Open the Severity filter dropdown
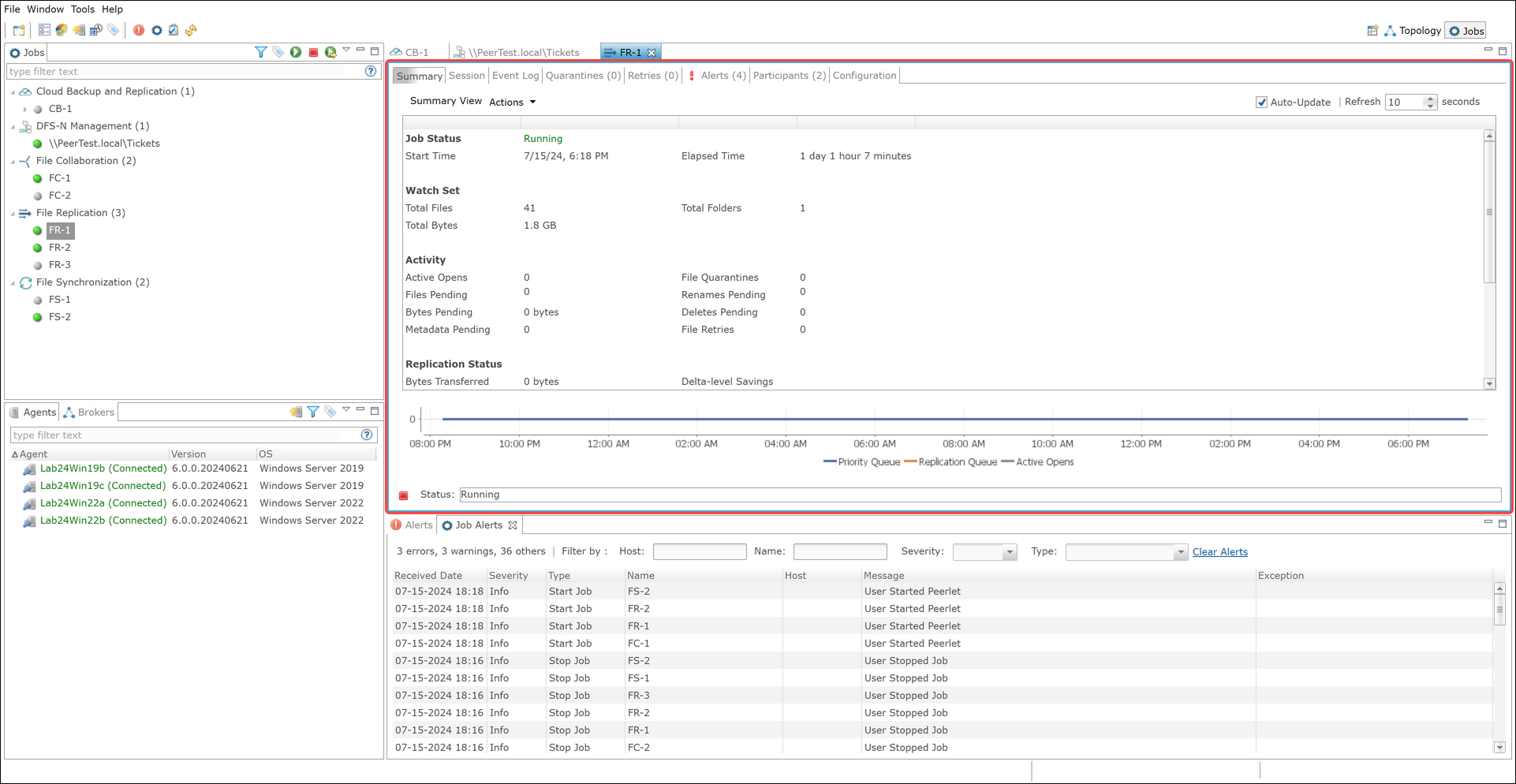 coord(1009,552)
